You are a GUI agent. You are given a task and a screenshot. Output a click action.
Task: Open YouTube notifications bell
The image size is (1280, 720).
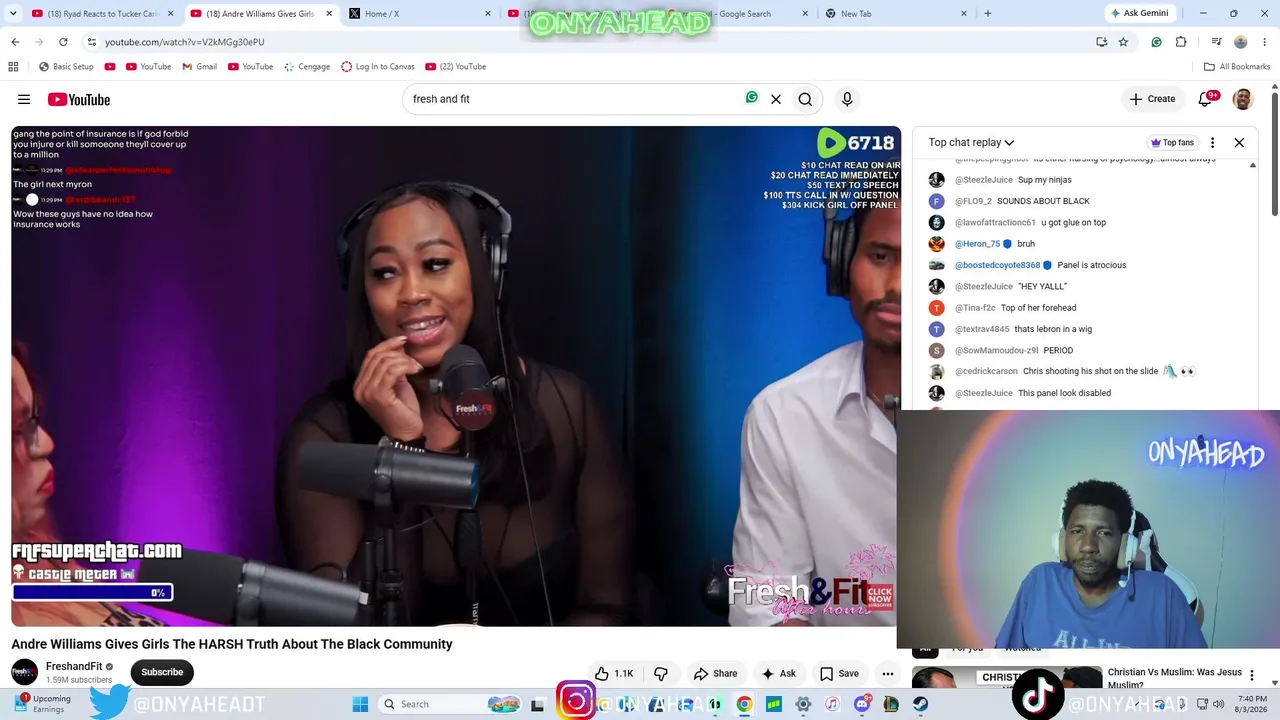[1205, 99]
